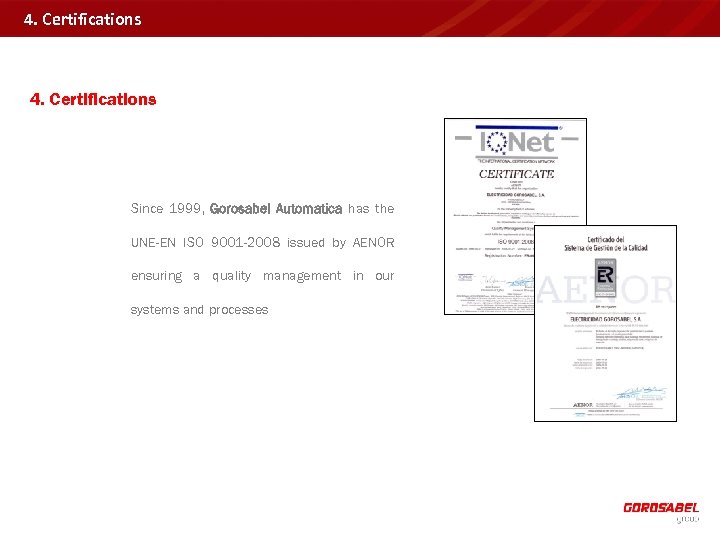Click the word 'CERTIFICATE' on IQNet document
This screenshot has width=720, height=540.
[x=516, y=174]
